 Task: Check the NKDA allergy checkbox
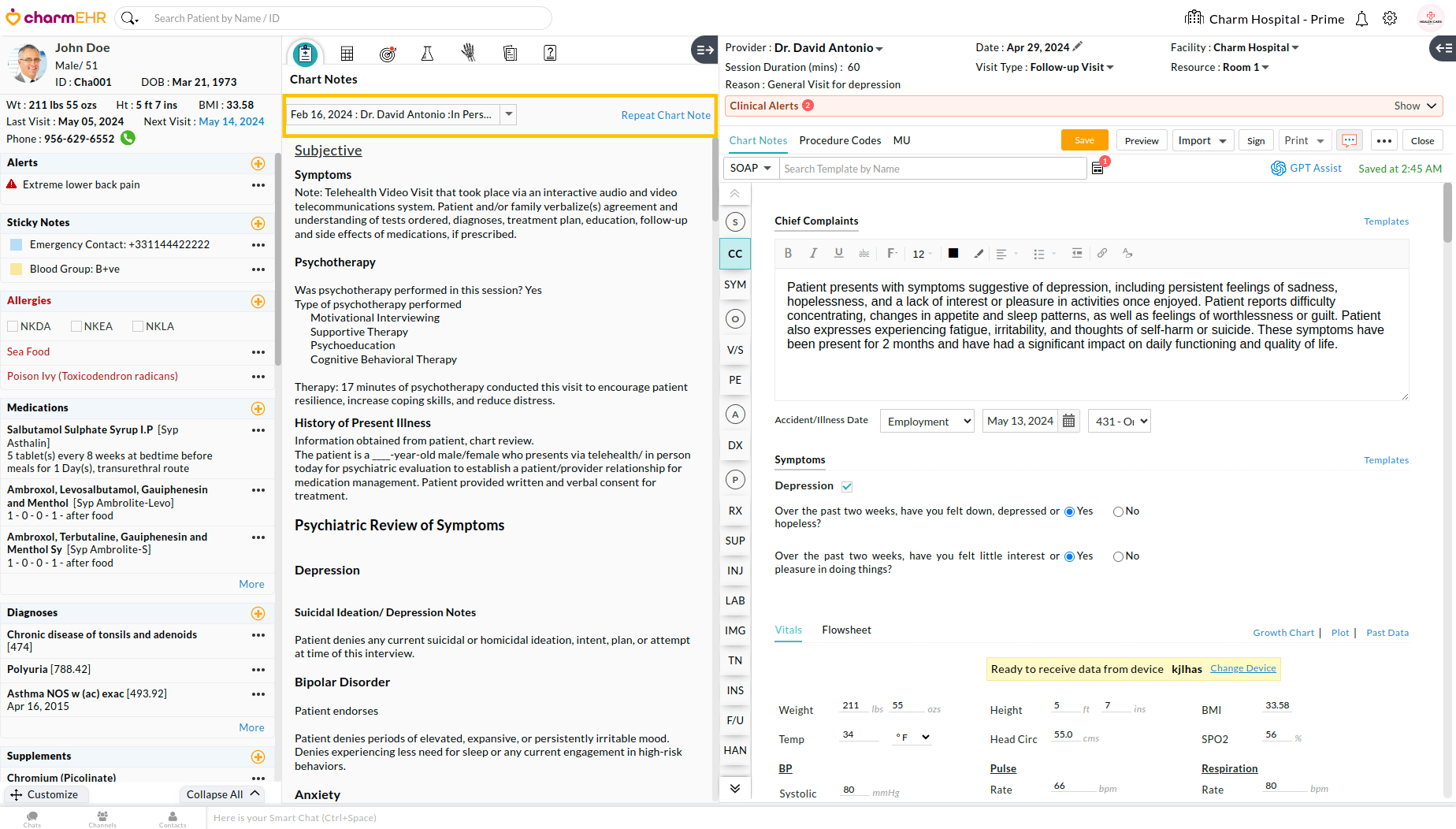pyautogui.click(x=13, y=326)
